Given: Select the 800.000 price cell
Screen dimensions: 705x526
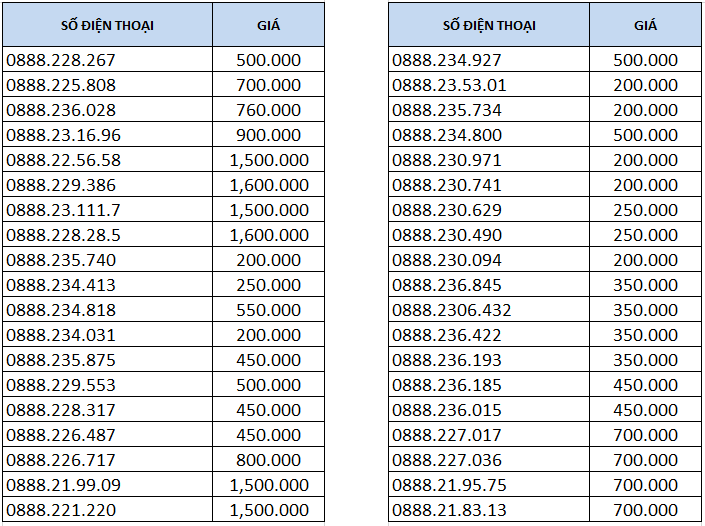Looking at the screenshot, I should click(268, 460).
